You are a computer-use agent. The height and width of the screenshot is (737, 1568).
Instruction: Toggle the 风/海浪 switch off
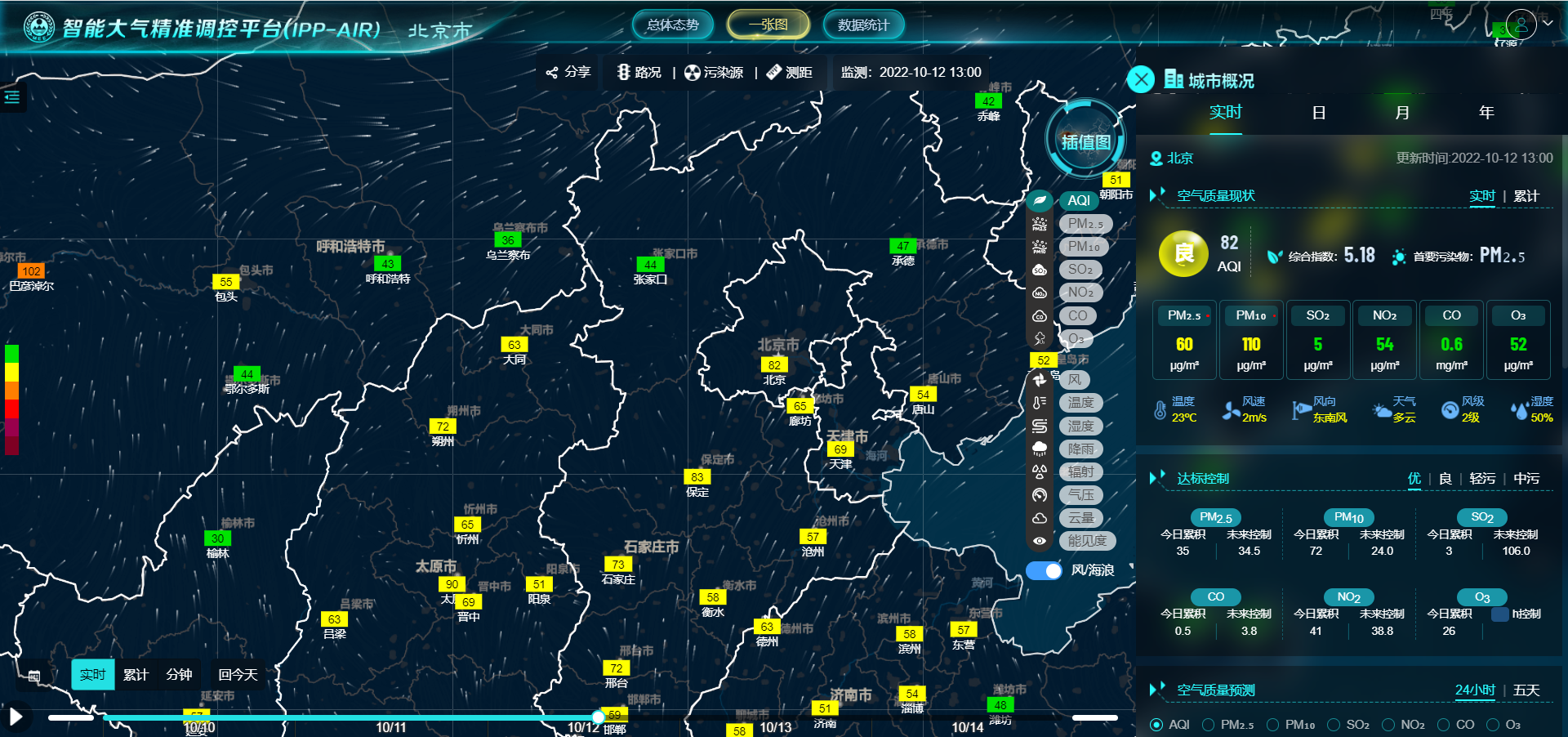(1044, 570)
